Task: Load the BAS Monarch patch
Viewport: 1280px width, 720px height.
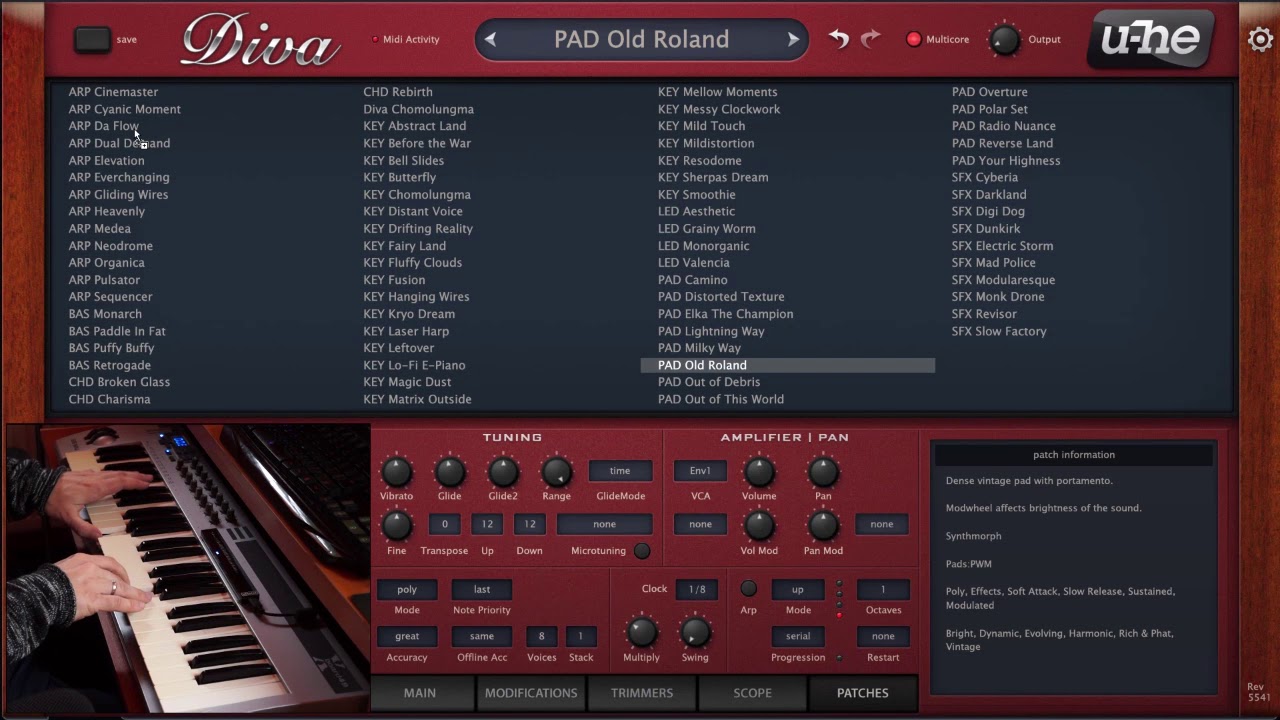Action: (x=105, y=314)
